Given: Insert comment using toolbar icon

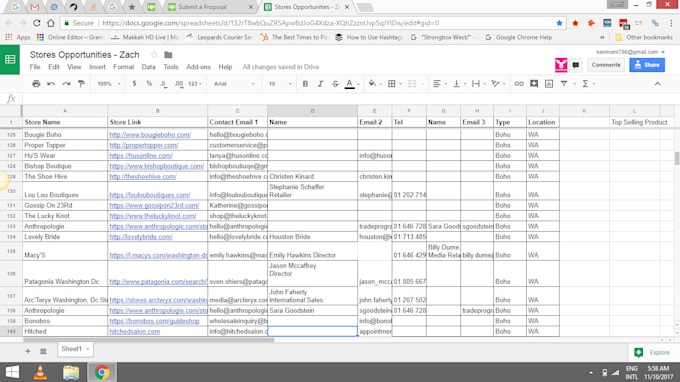Looking at the screenshot, I should 534,84.
